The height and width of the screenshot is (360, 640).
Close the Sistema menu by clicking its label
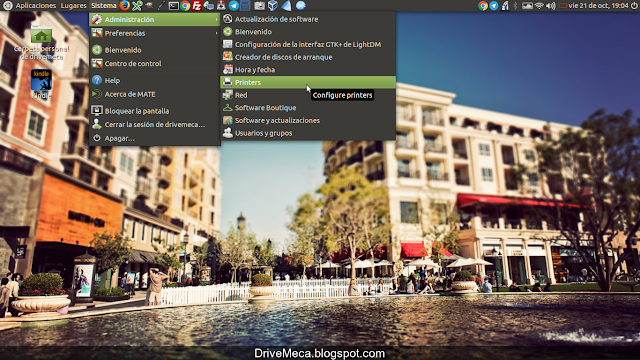tap(104, 6)
